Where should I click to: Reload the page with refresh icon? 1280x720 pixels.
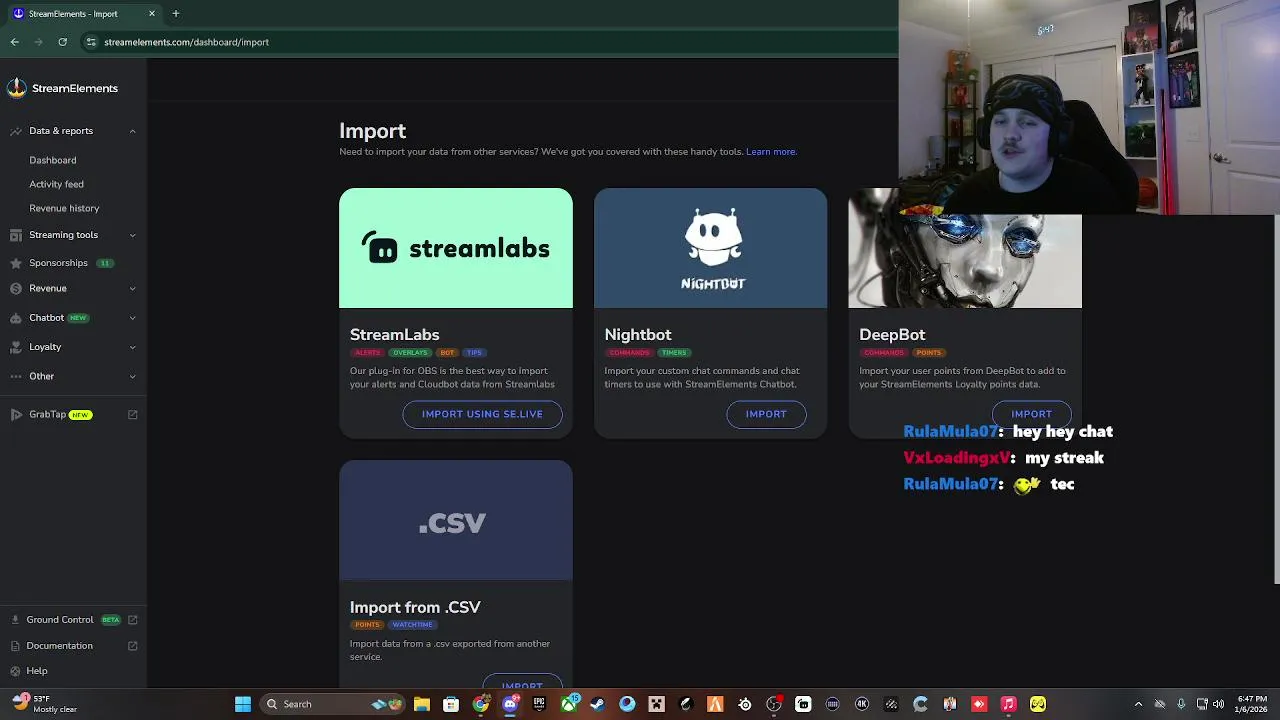62,42
